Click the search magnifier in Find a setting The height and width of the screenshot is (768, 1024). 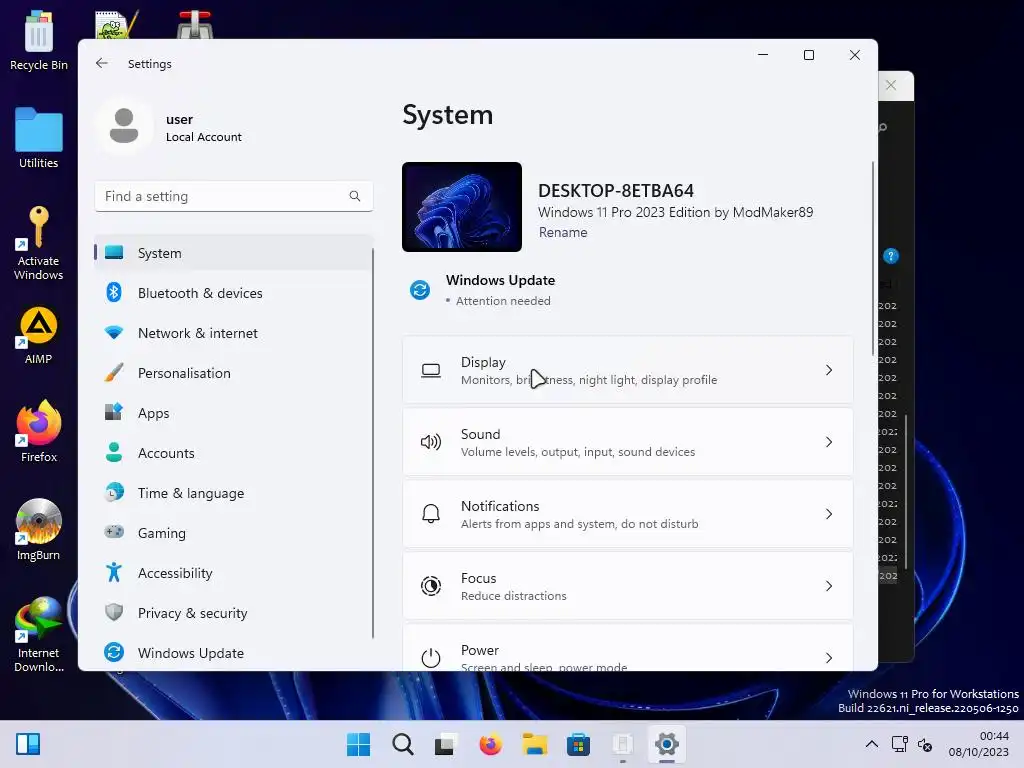tap(355, 196)
